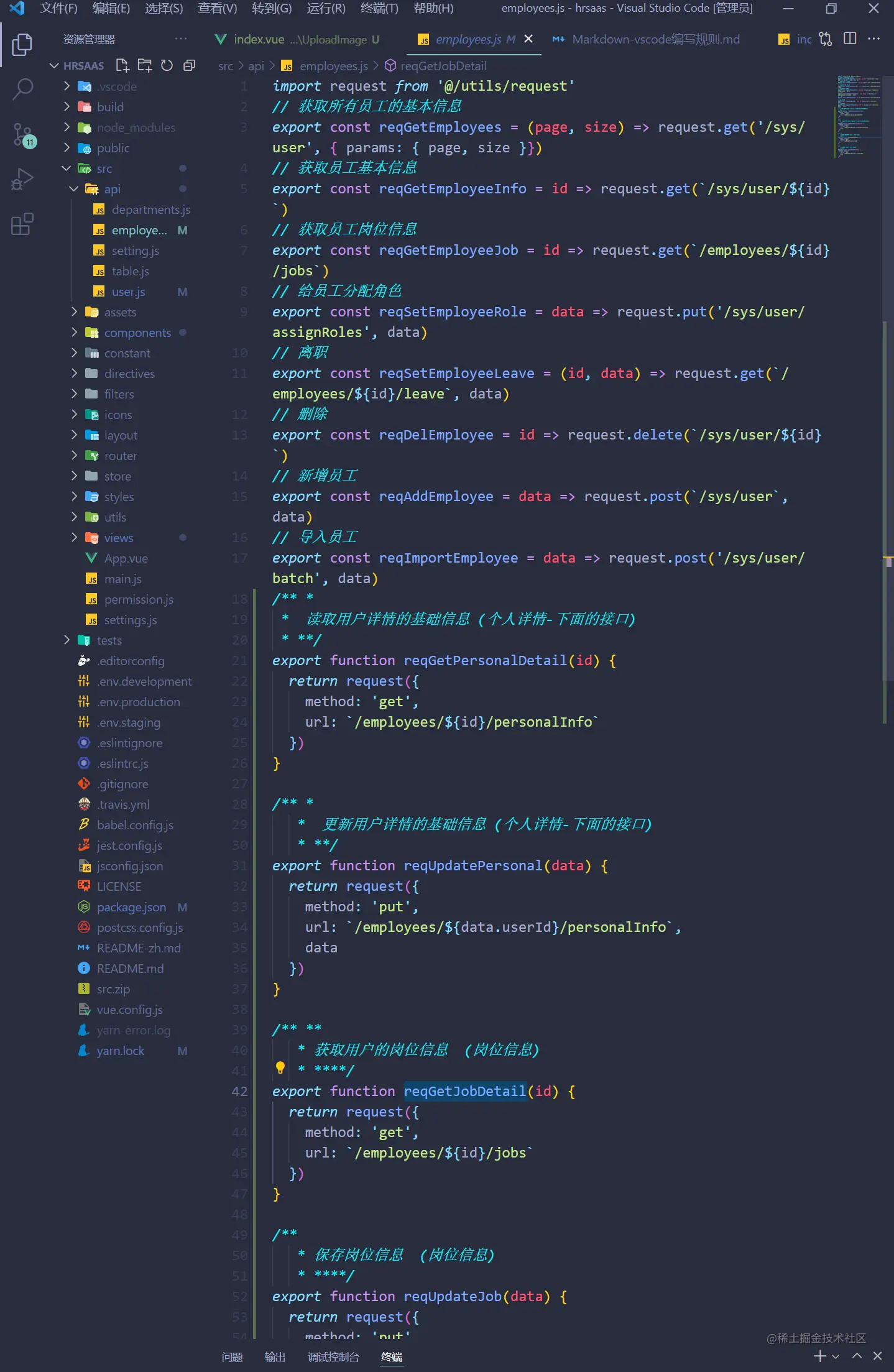Collapse all folders in explorer
Viewport: 894px width, 1372px height.
(189, 65)
